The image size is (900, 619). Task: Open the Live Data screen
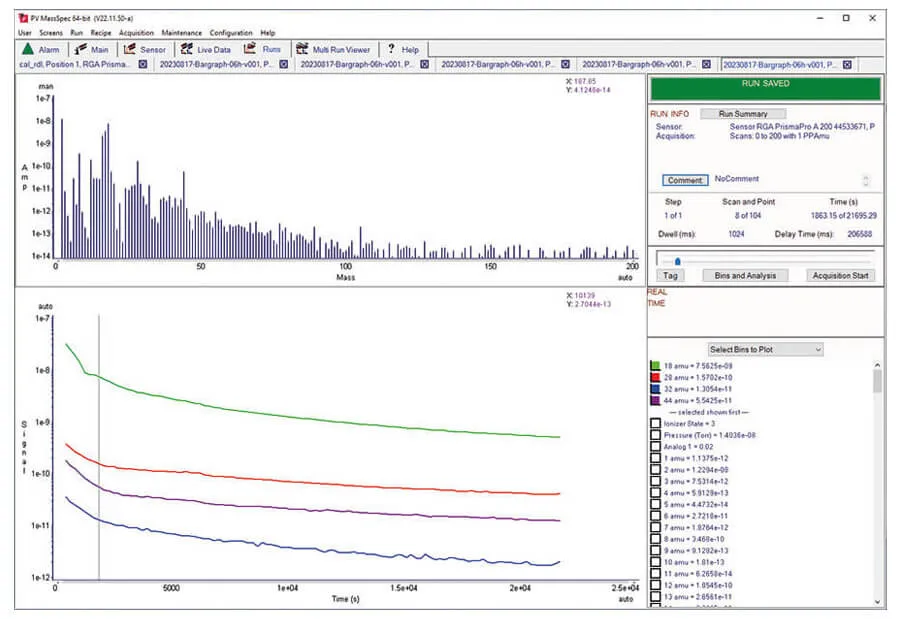pos(205,49)
